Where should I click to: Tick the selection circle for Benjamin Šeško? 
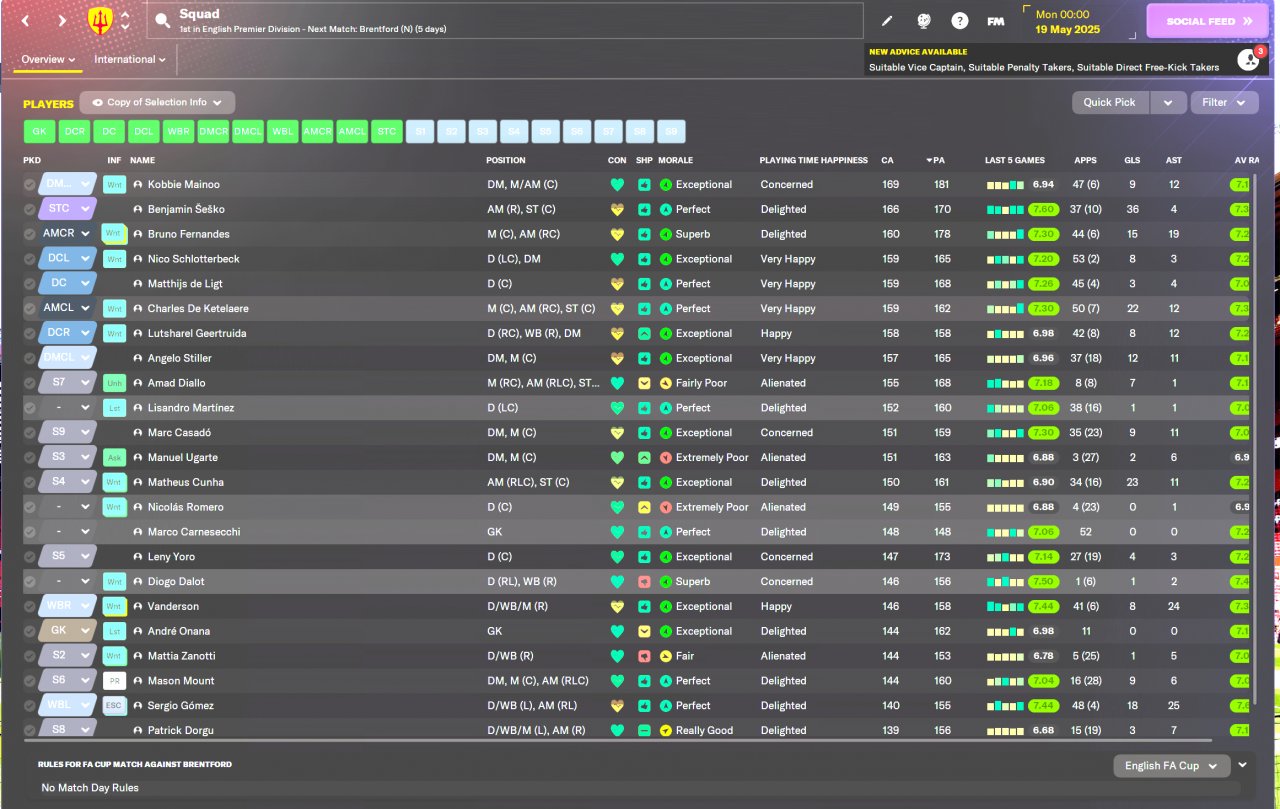point(30,210)
